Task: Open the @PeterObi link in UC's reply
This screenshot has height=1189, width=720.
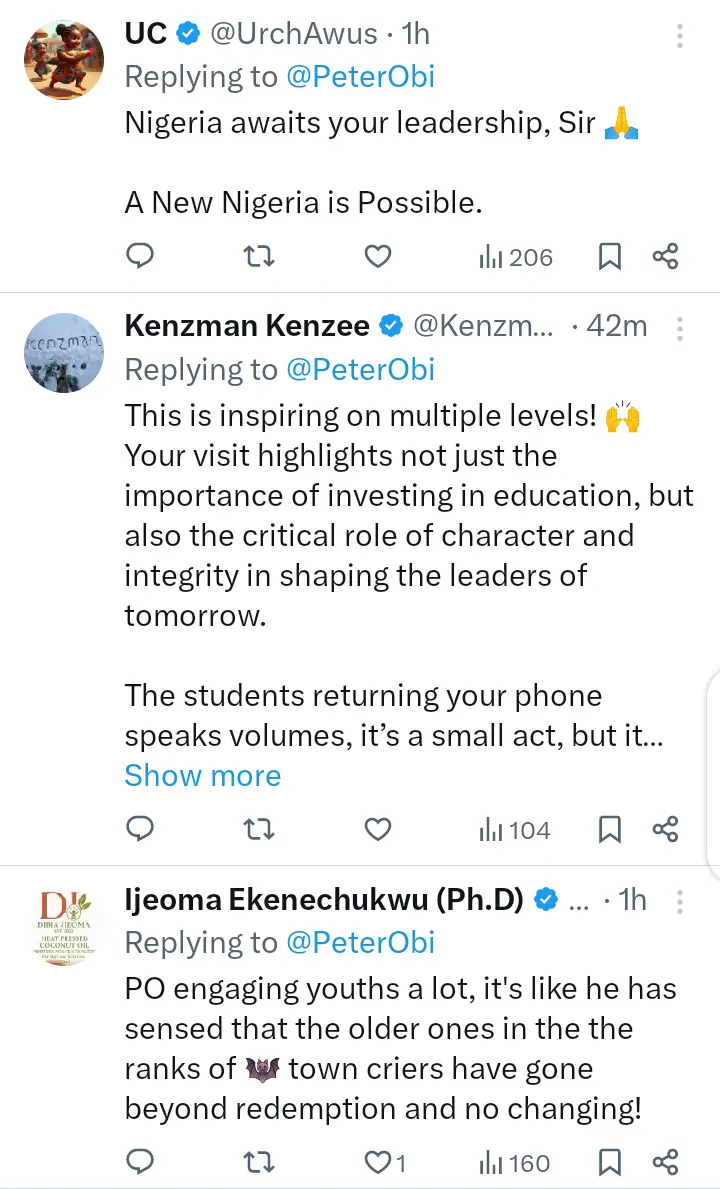Action: pos(360,76)
